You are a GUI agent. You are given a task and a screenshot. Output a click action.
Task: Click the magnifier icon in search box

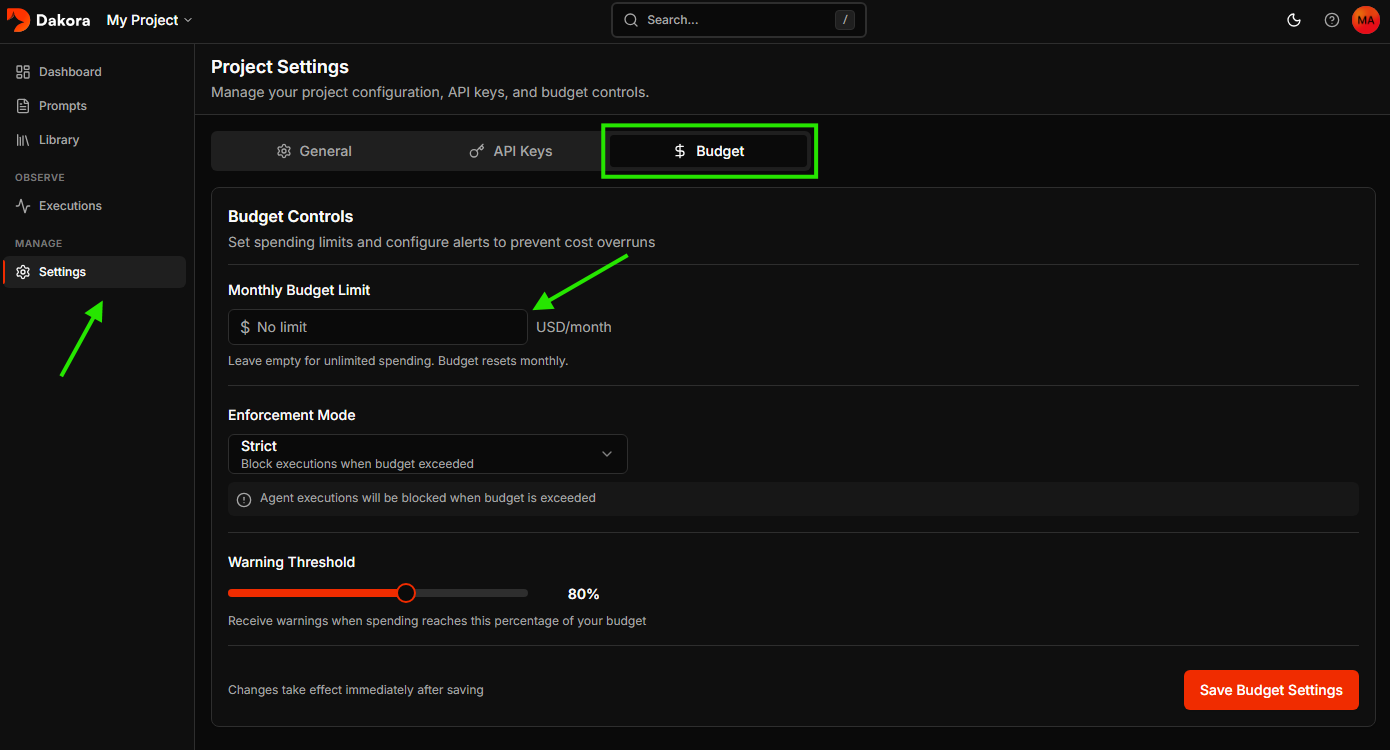[x=631, y=20]
